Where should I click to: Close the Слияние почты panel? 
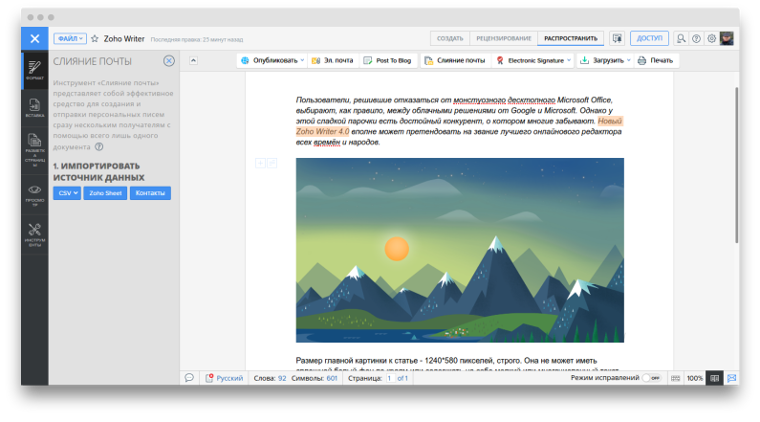pyautogui.click(x=169, y=61)
